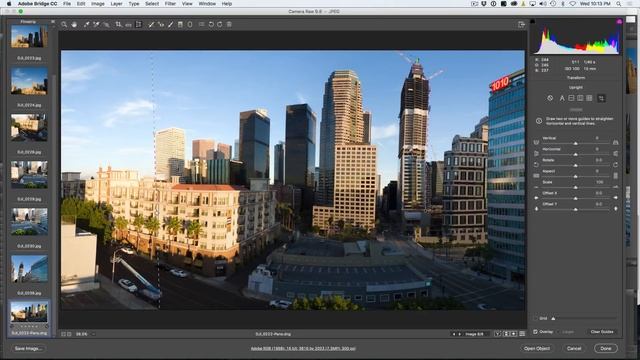Screen dimensions: 640x360
Task: Go to next image arrow
Action: click(x=460, y=334)
